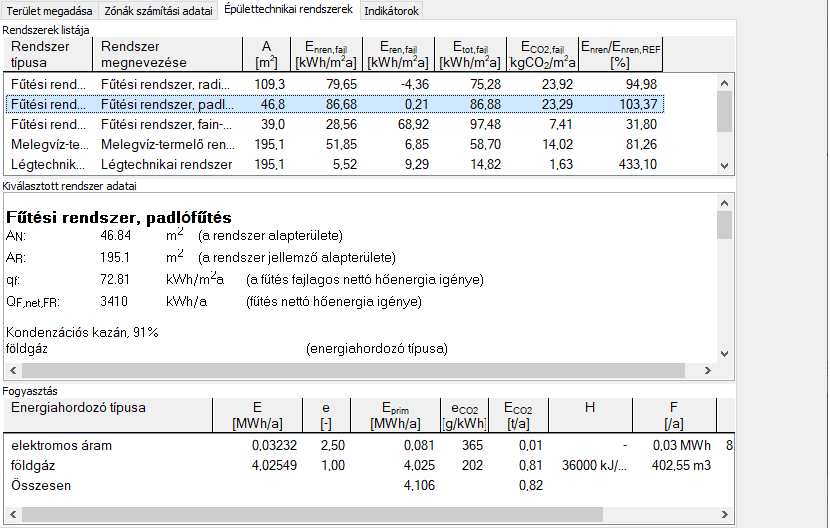Viewport: 830px width, 528px height.
Task: Click systems list scroll down arrow
Action: 725,166
